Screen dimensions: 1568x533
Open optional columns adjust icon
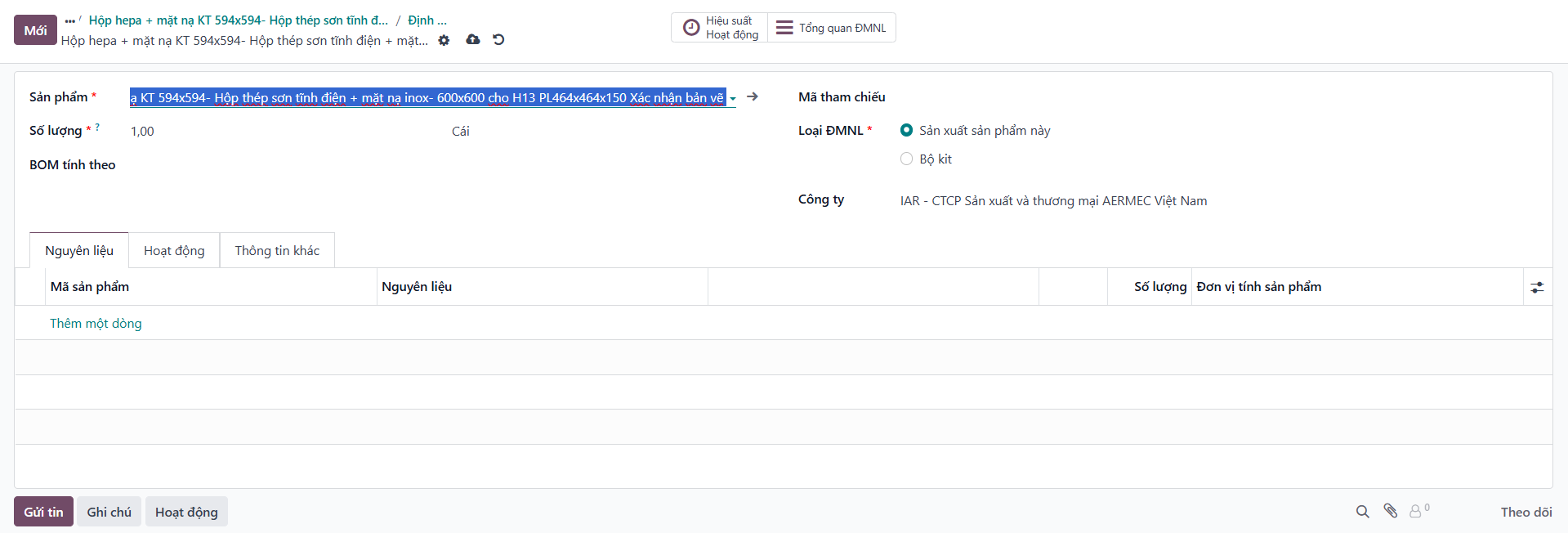[x=1537, y=287]
